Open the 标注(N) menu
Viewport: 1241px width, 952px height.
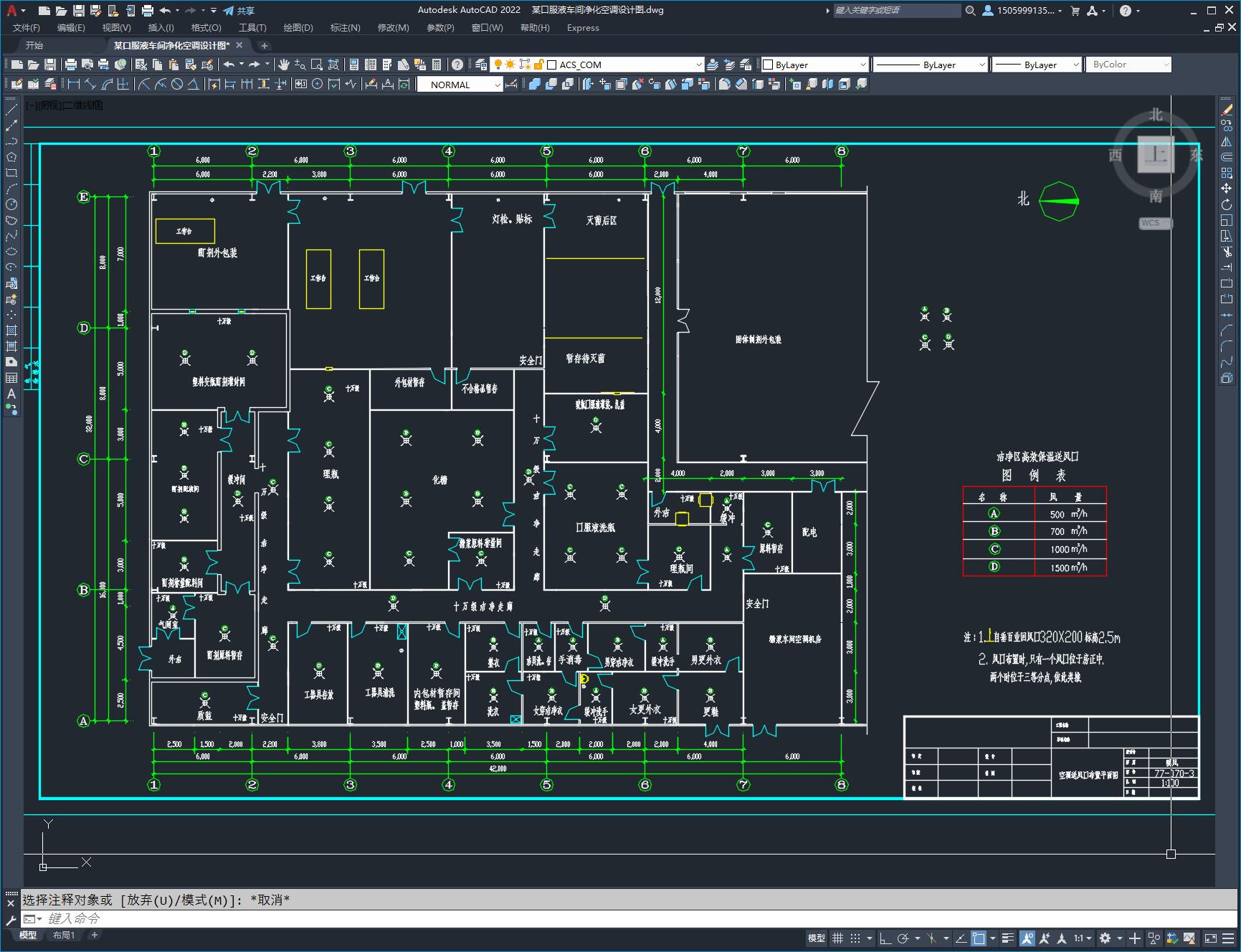coord(345,27)
